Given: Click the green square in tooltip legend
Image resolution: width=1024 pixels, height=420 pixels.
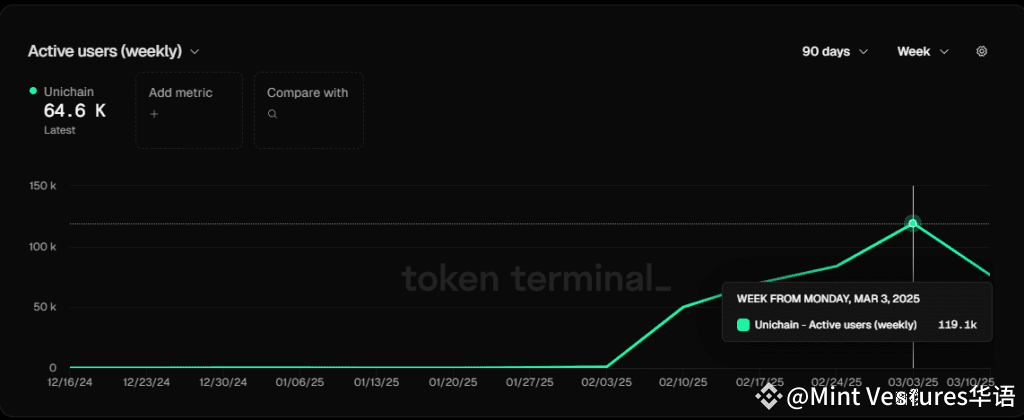Looking at the screenshot, I should point(743,325).
